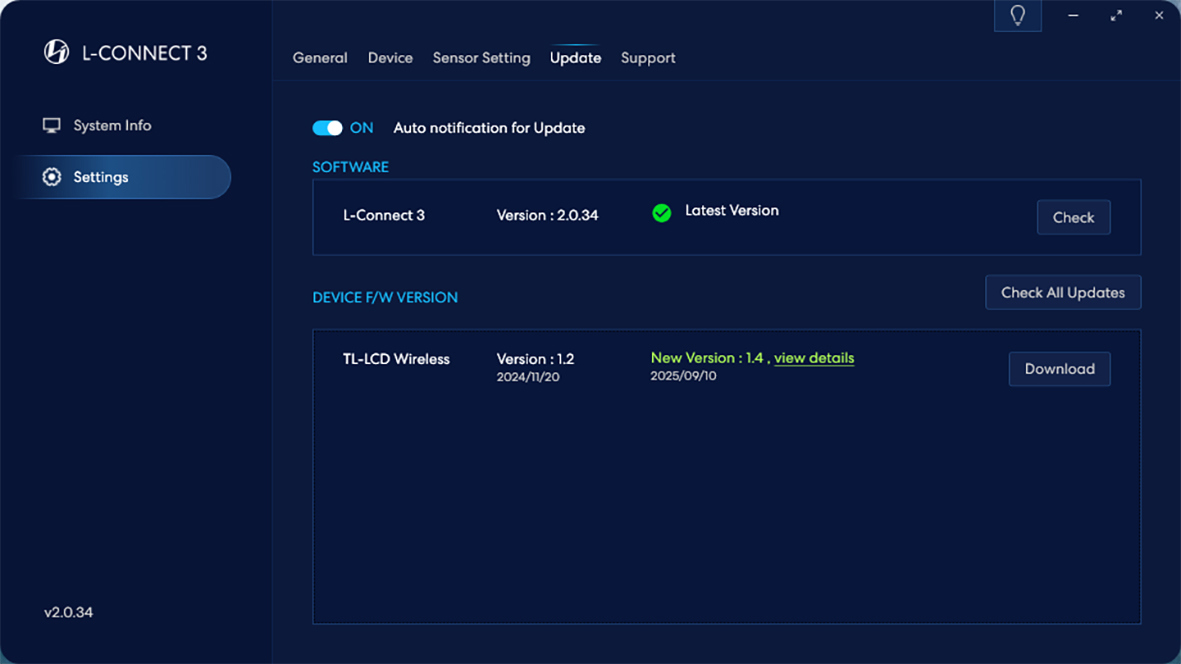Click the Check All Updates button
This screenshot has height=664, width=1181.
[1063, 293]
